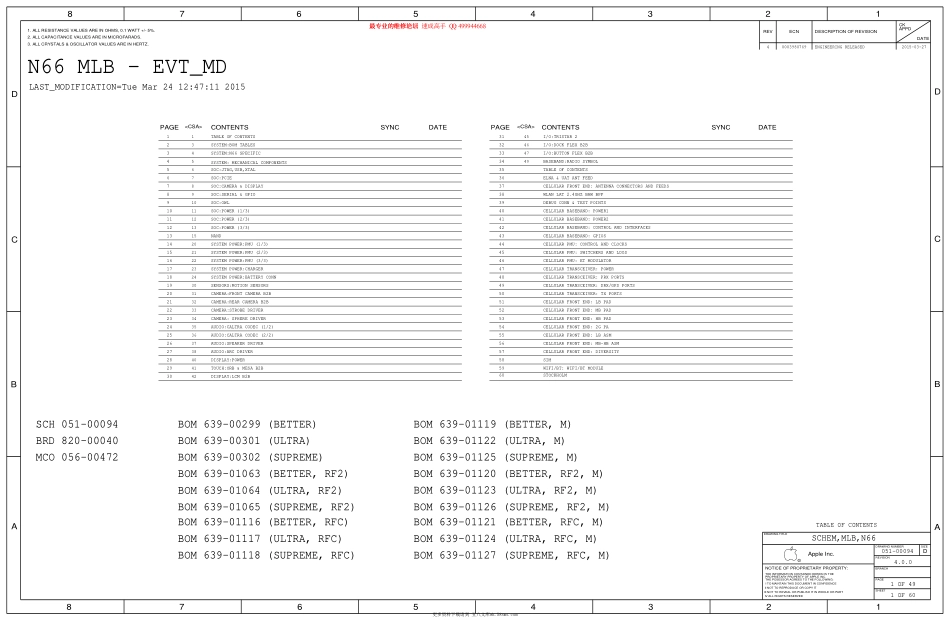Select 'BOM 639-01120 (BETTER, RF2, M)' entry
This screenshot has height=621, width=950.
coord(508,473)
